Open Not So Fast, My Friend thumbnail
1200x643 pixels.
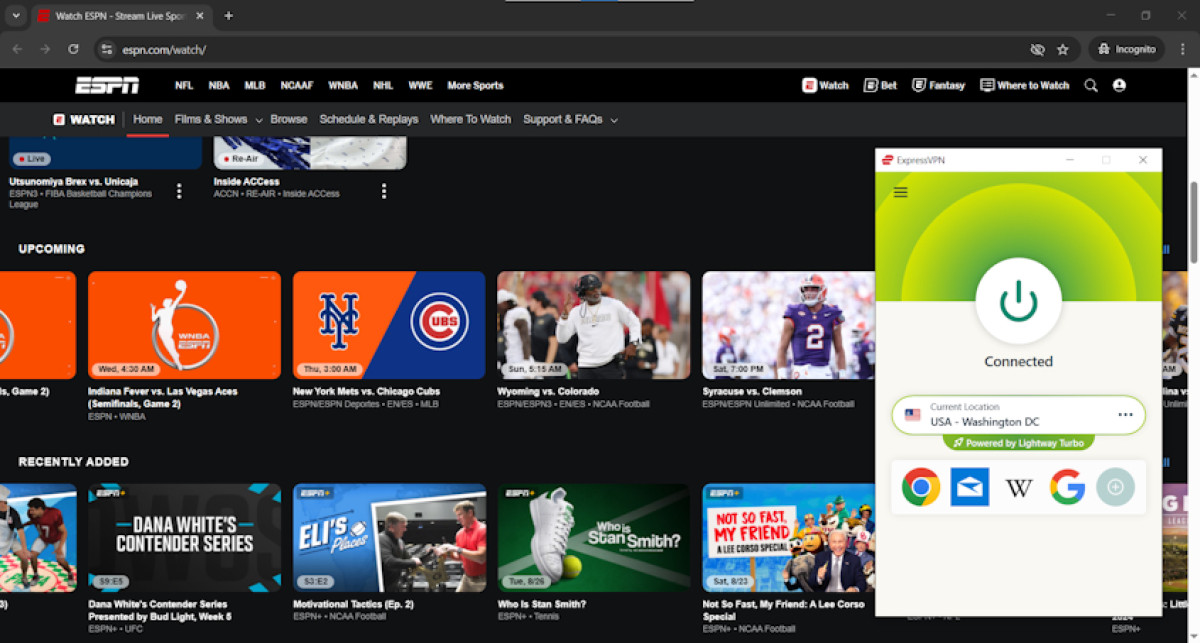(788, 538)
